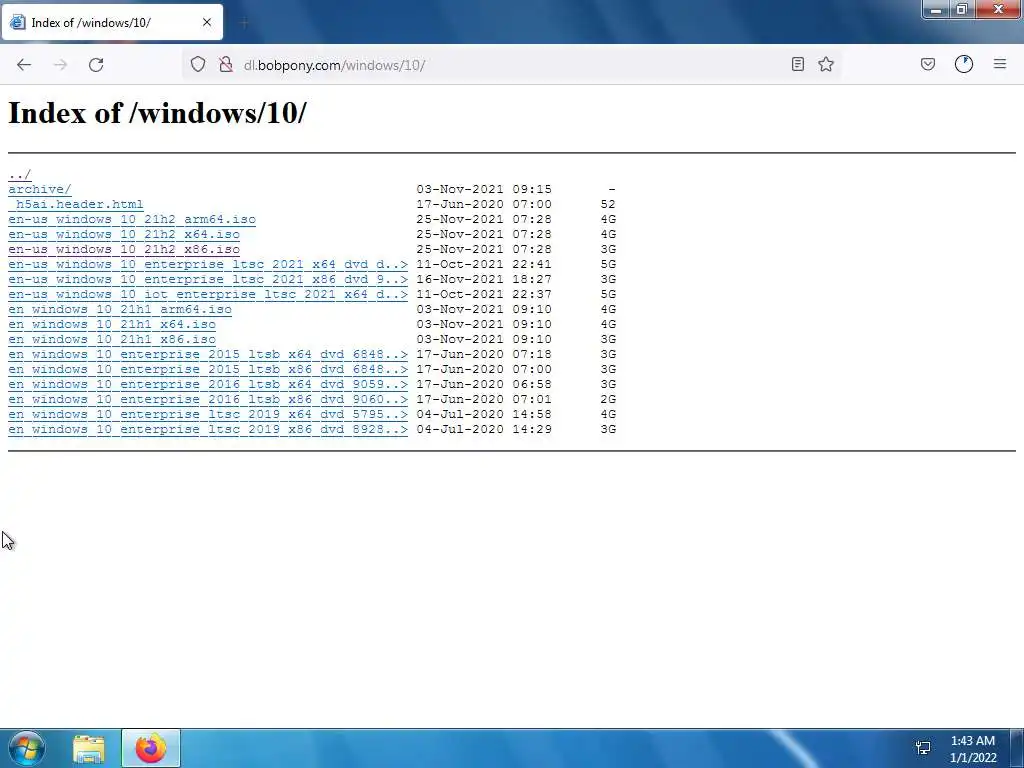The image size is (1024, 768).
Task: Download en-us_windows_10_21h2_x64.iso
Action: pos(124,234)
